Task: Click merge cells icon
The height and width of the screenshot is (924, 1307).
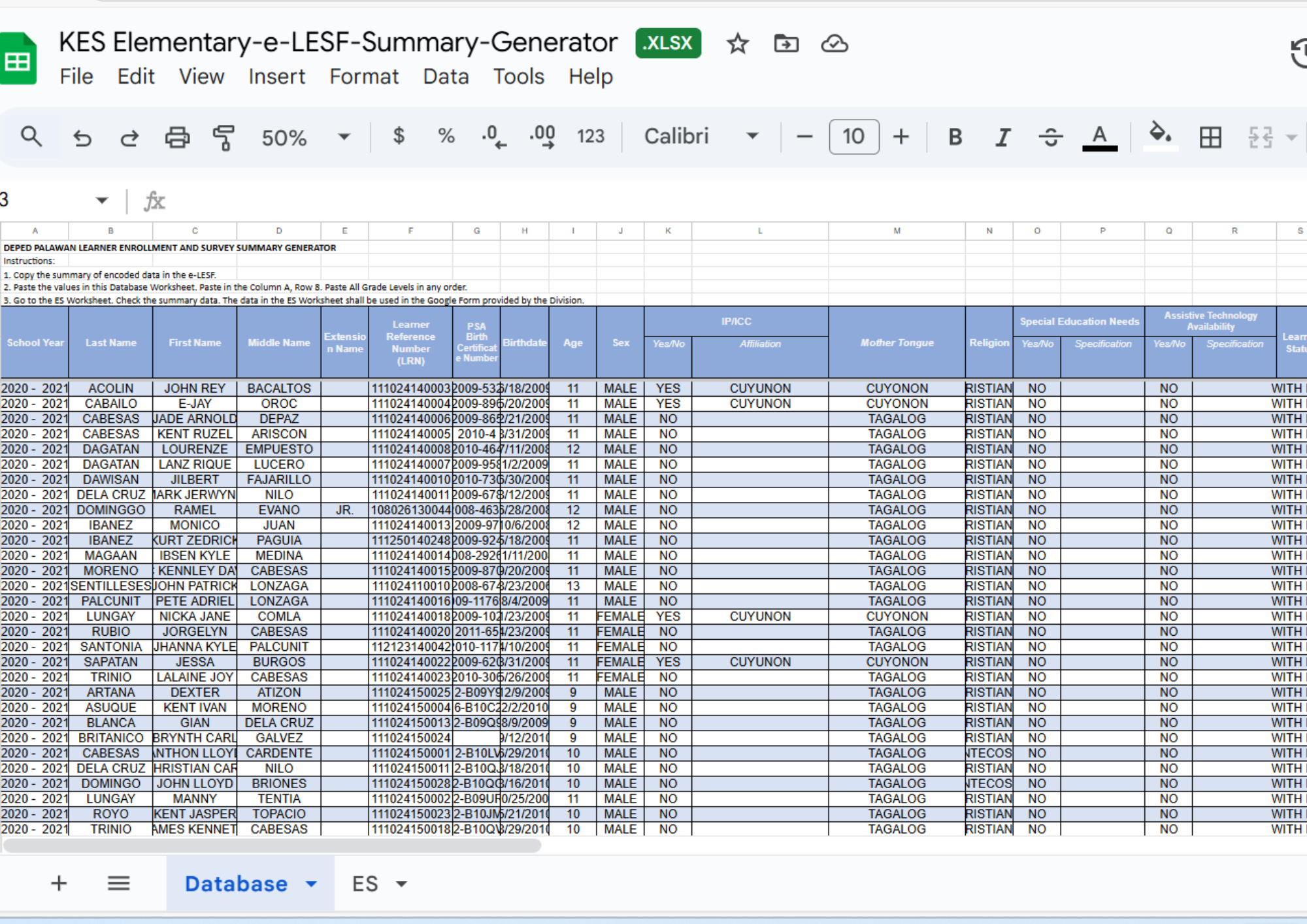Action: (1260, 137)
